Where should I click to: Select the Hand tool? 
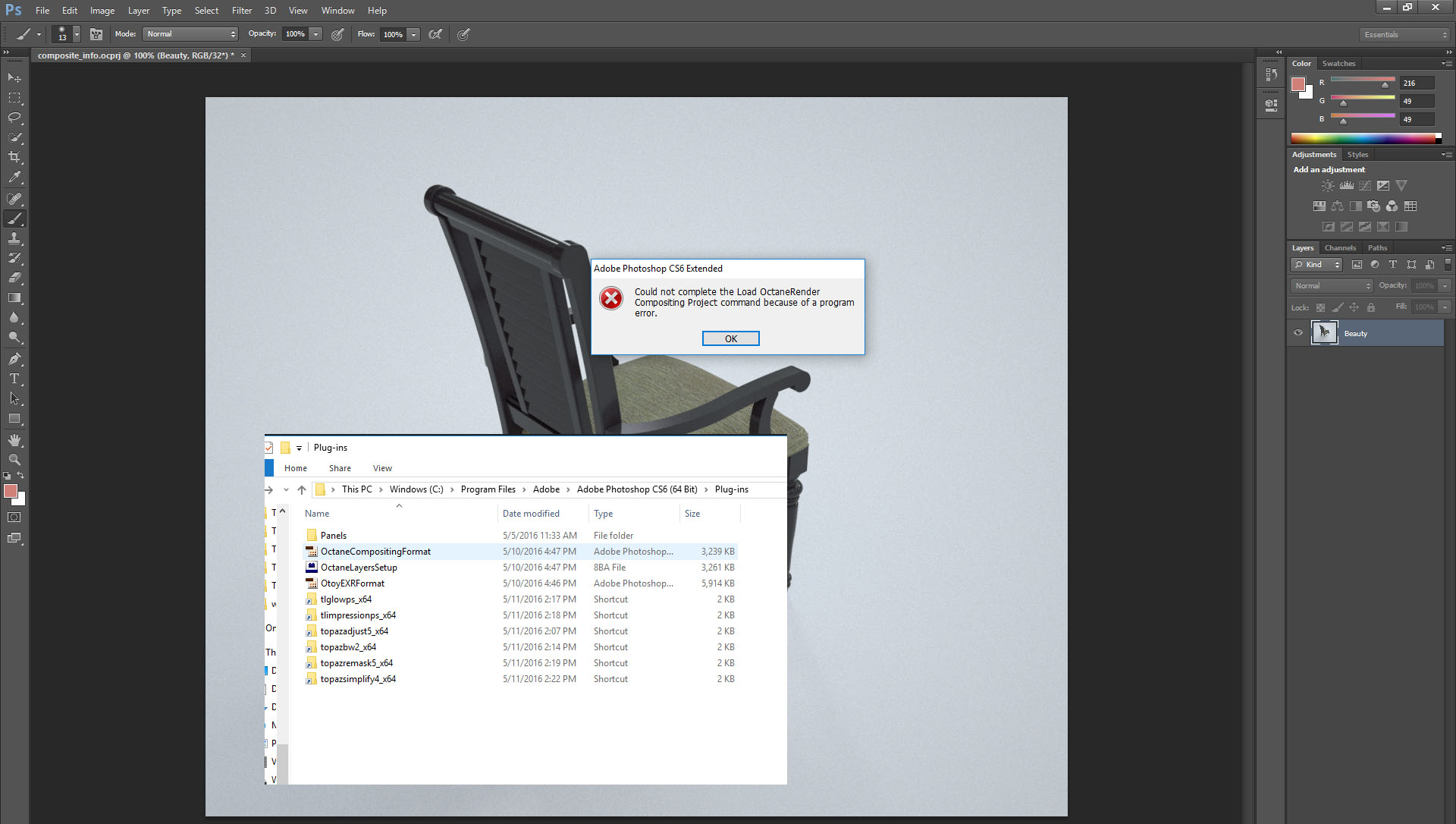(14, 440)
